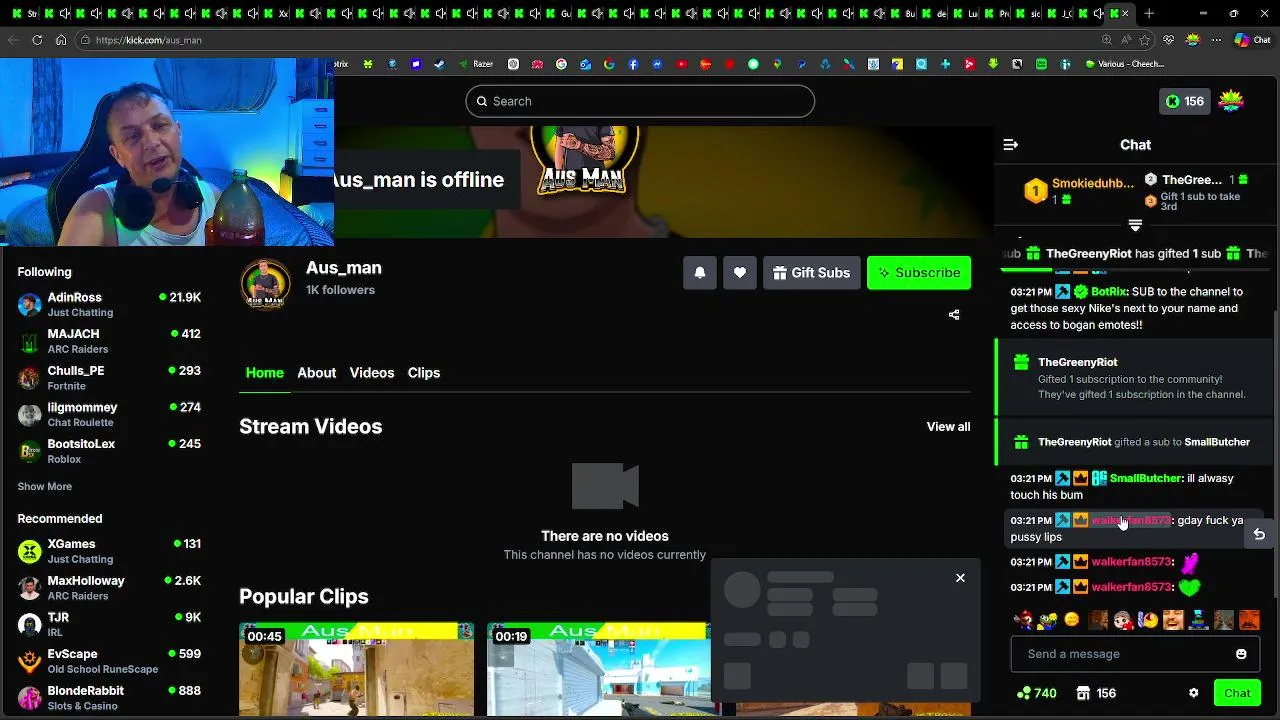Open lilgmommey channel in Following
1280x720 pixels.
click(109, 415)
